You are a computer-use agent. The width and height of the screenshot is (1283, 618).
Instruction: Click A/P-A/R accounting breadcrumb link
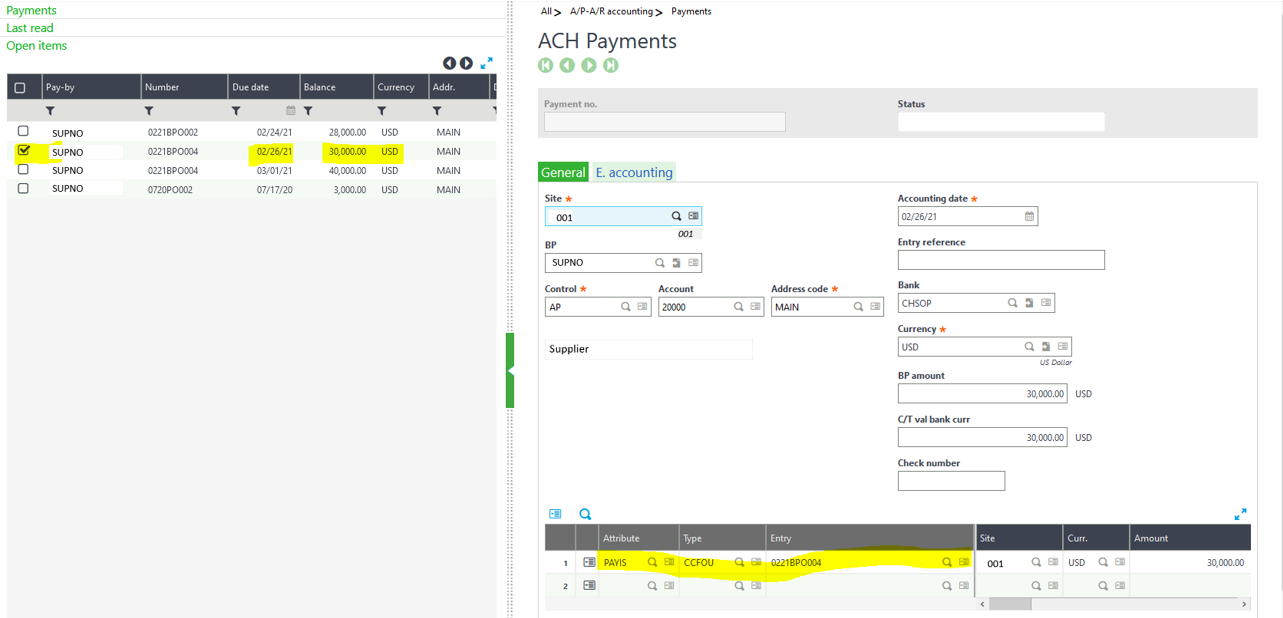point(610,12)
